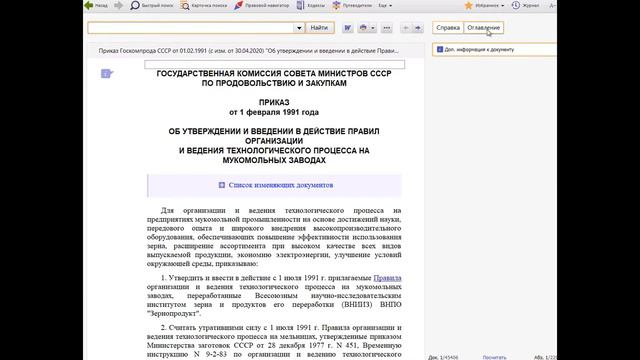Viewport: 640px width, 360px height.
Task: Click the document title bar Приказ Госкомпрода СССР
Action: pos(248,51)
